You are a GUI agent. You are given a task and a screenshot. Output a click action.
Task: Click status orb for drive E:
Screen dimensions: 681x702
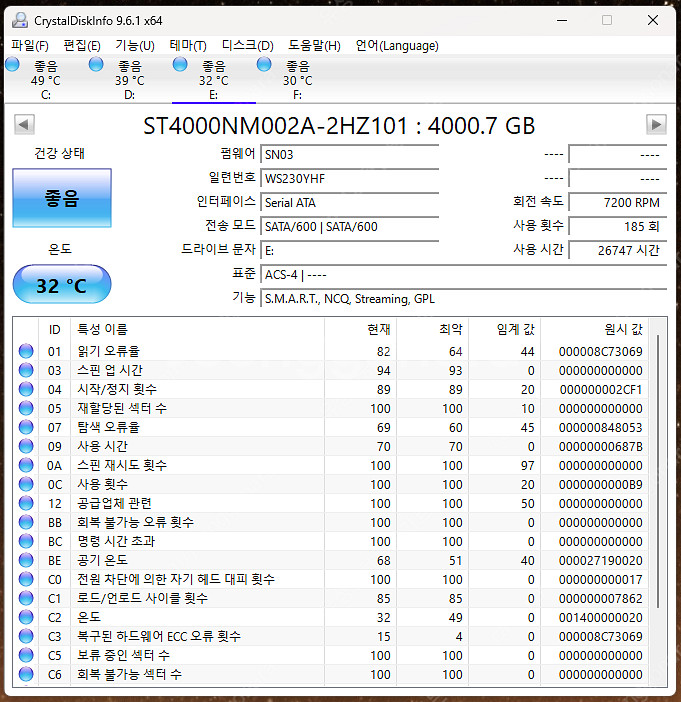[x=180, y=64]
